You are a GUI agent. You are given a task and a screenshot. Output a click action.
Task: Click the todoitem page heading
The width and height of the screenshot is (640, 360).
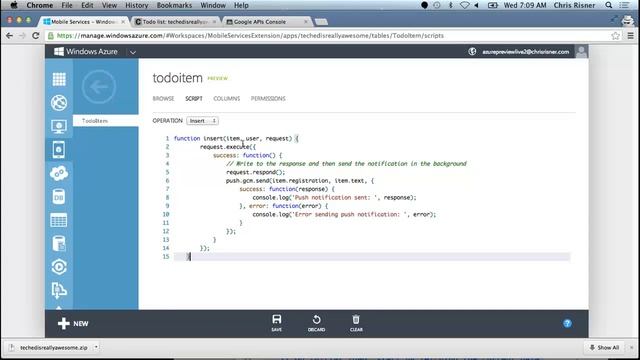pyautogui.click(x=178, y=78)
